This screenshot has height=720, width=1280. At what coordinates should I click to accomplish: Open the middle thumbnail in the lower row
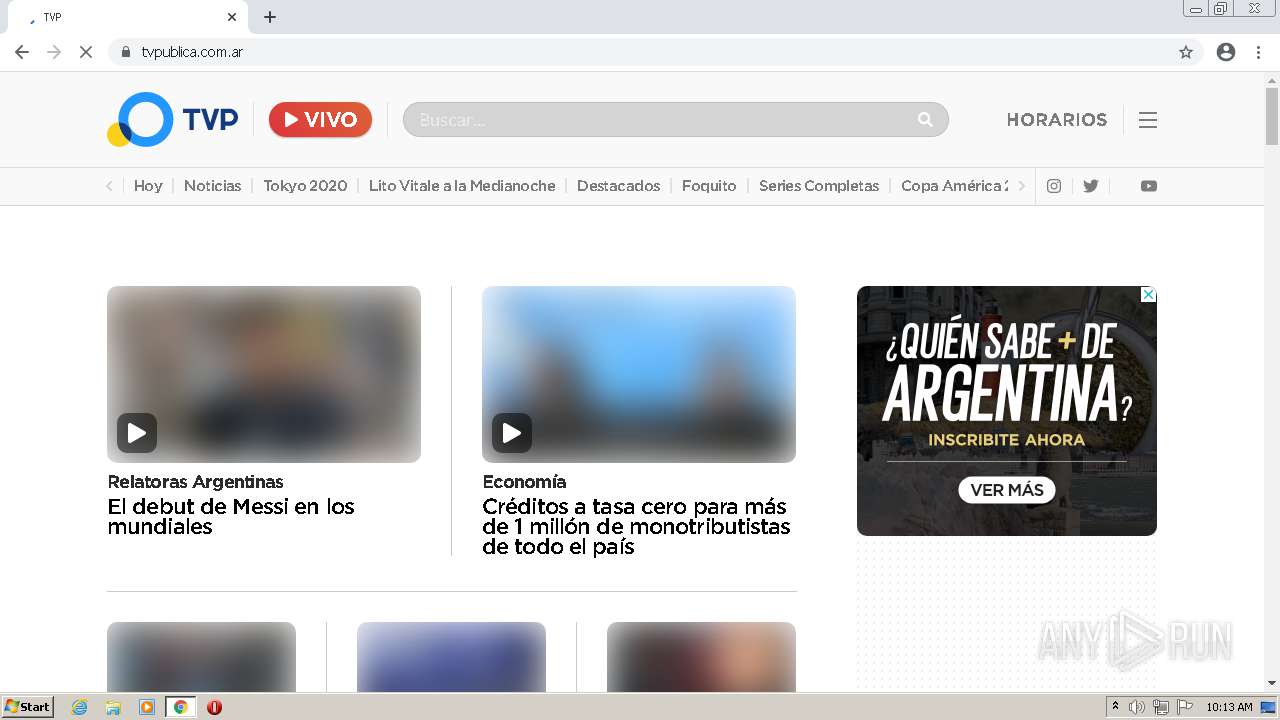click(451, 656)
